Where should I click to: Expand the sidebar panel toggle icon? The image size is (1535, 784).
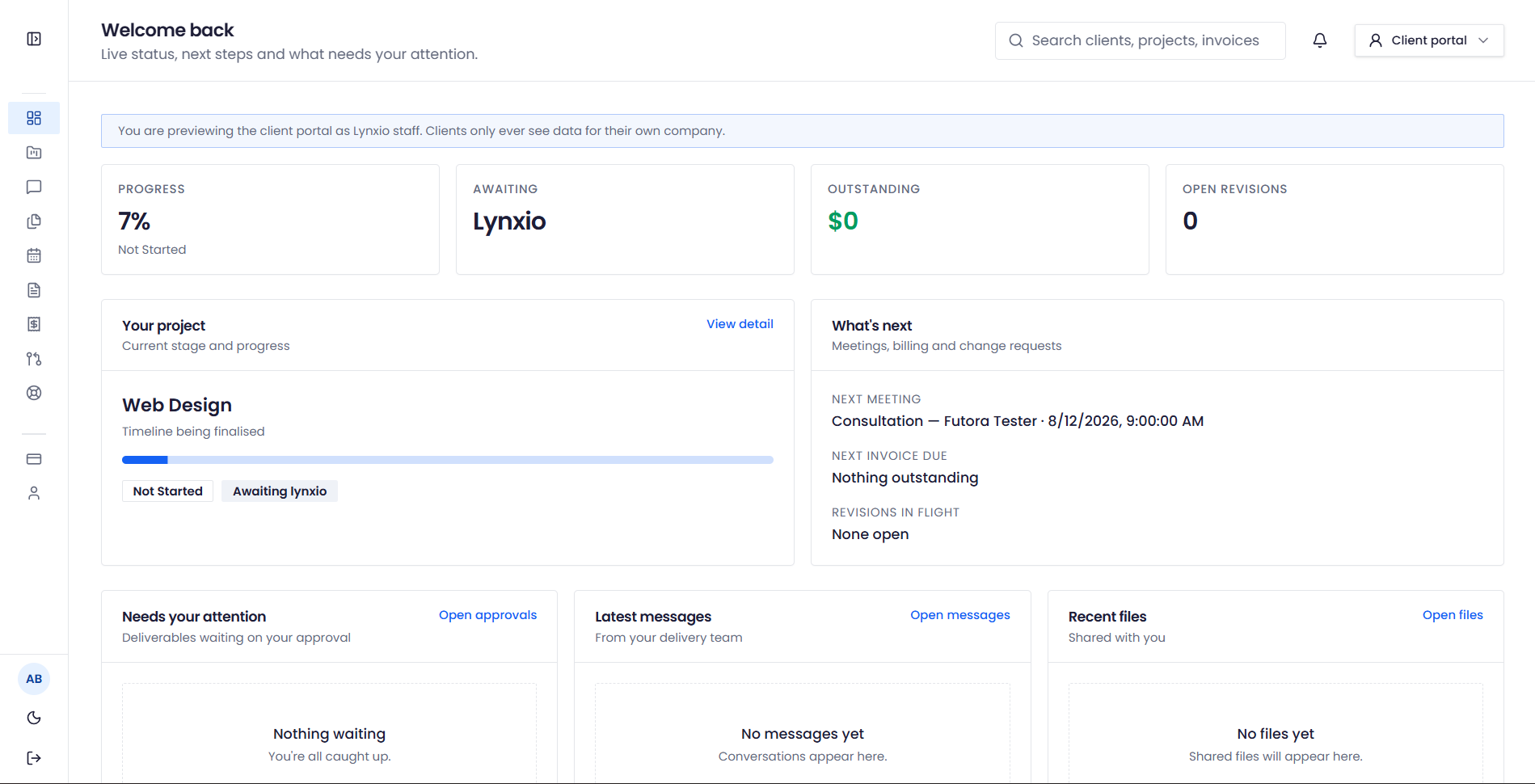34,39
